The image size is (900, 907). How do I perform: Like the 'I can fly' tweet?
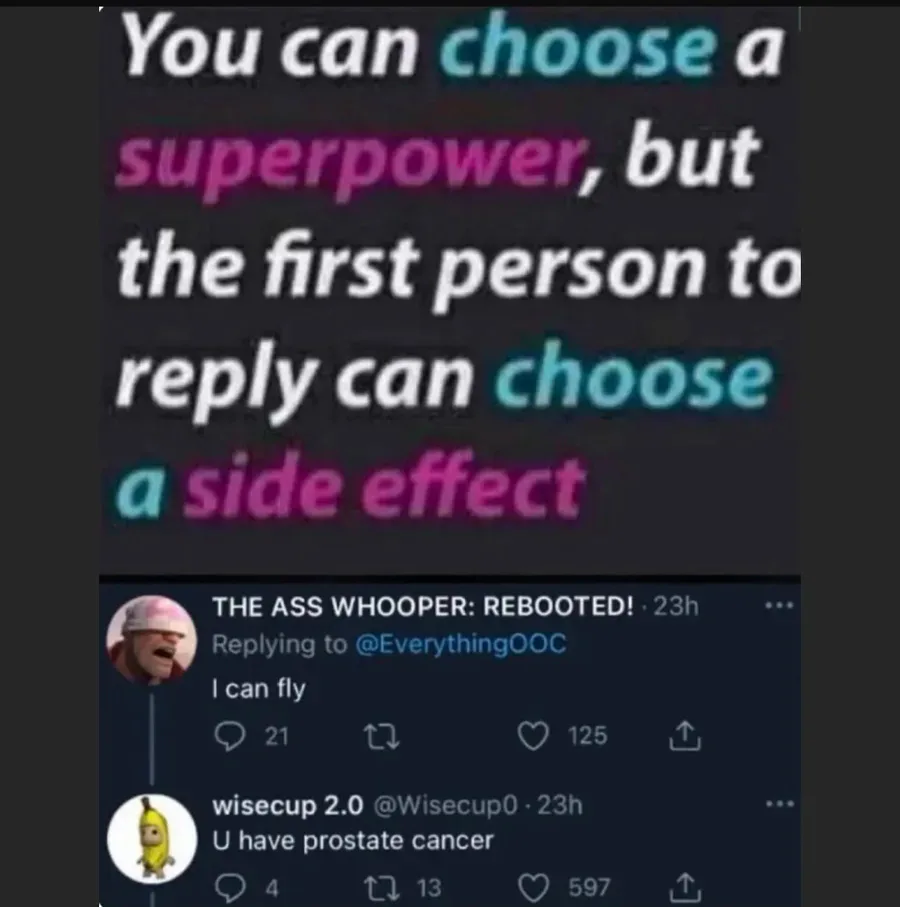coord(533,736)
